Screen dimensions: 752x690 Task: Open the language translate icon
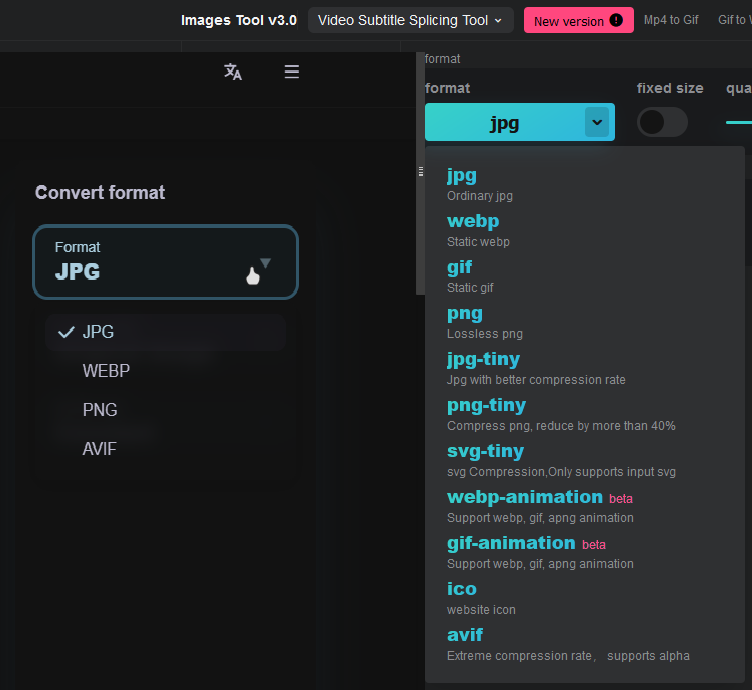pyautogui.click(x=233, y=71)
